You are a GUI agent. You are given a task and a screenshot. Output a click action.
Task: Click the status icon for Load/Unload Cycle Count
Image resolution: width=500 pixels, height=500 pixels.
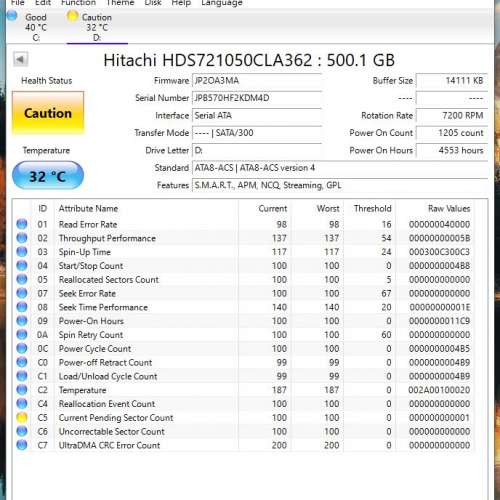tap(22, 376)
